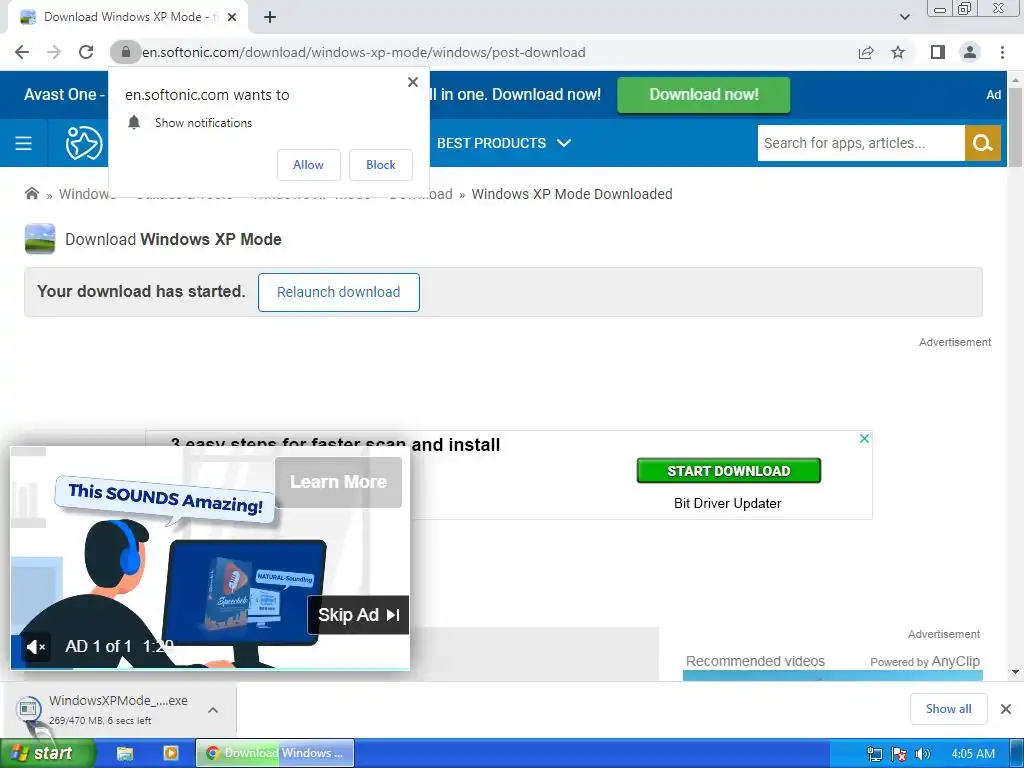
Task: Close the downloads bar
Action: 1006,709
